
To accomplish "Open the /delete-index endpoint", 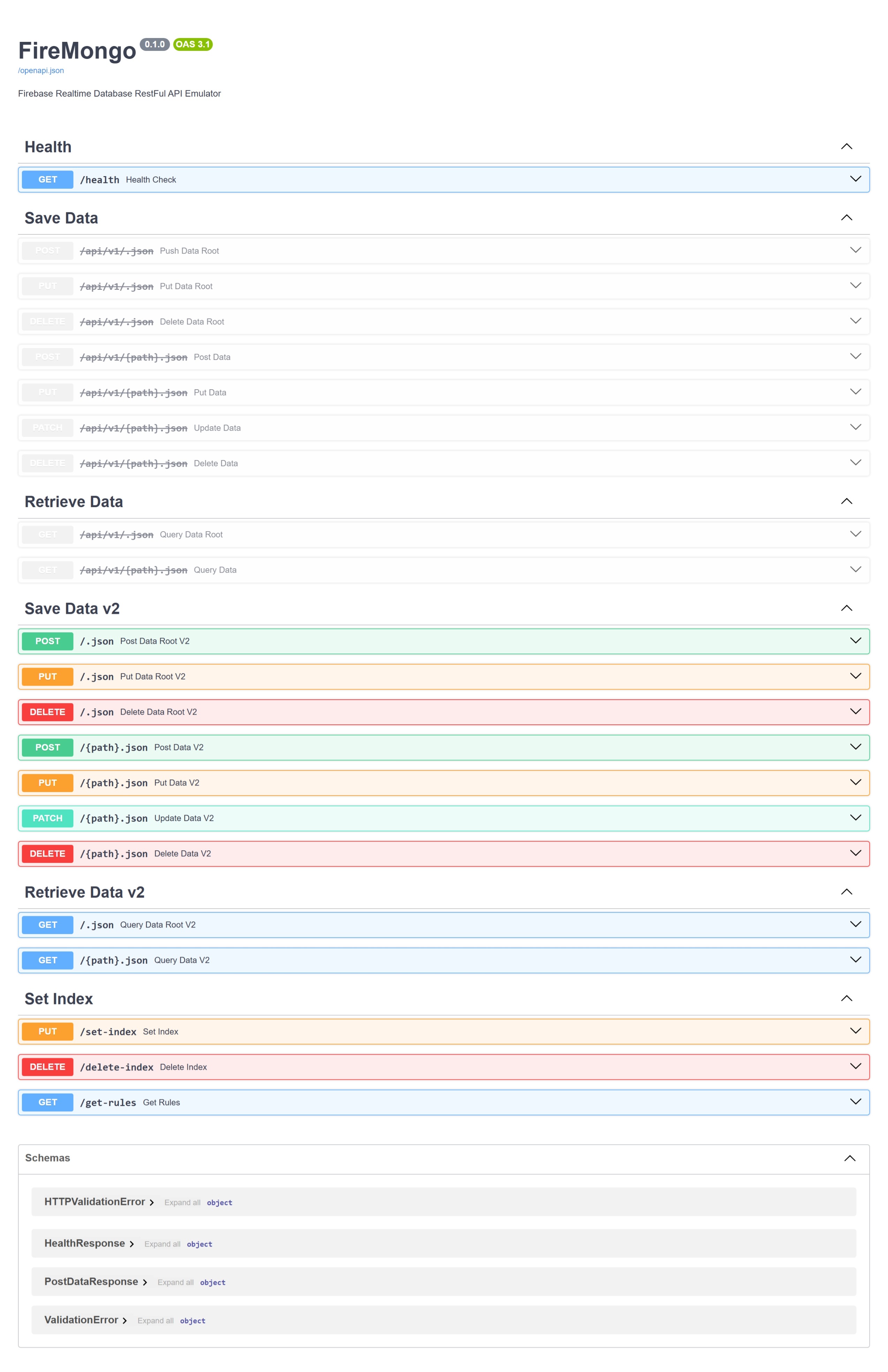I will click(443, 1067).
